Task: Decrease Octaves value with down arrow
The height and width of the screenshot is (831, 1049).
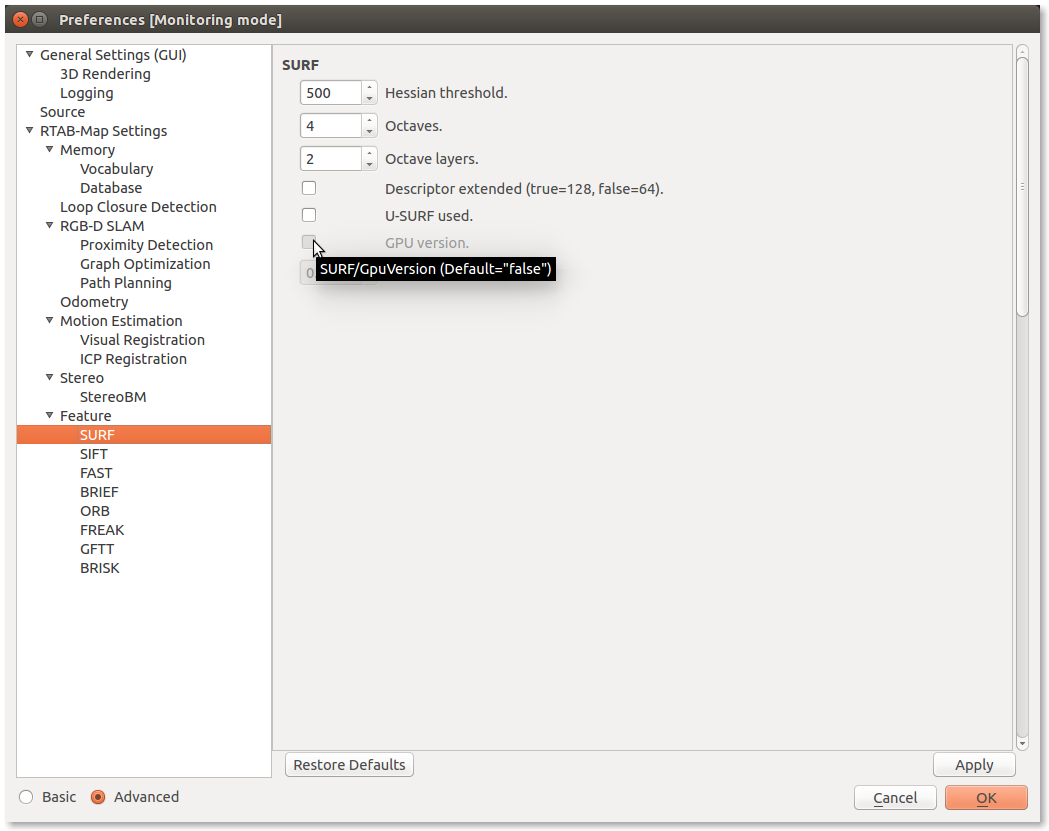Action: point(370,131)
